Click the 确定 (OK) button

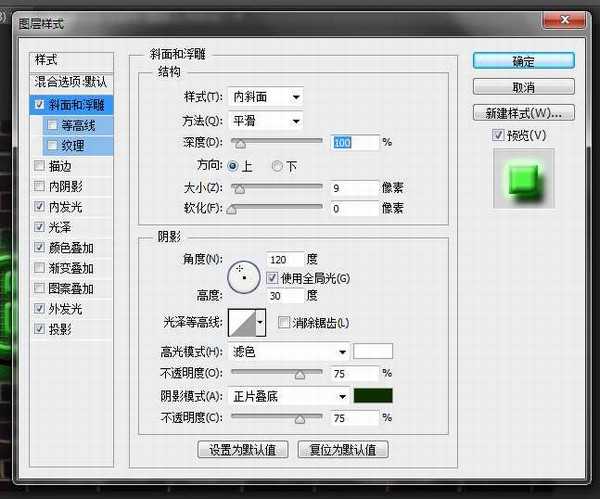(524, 62)
